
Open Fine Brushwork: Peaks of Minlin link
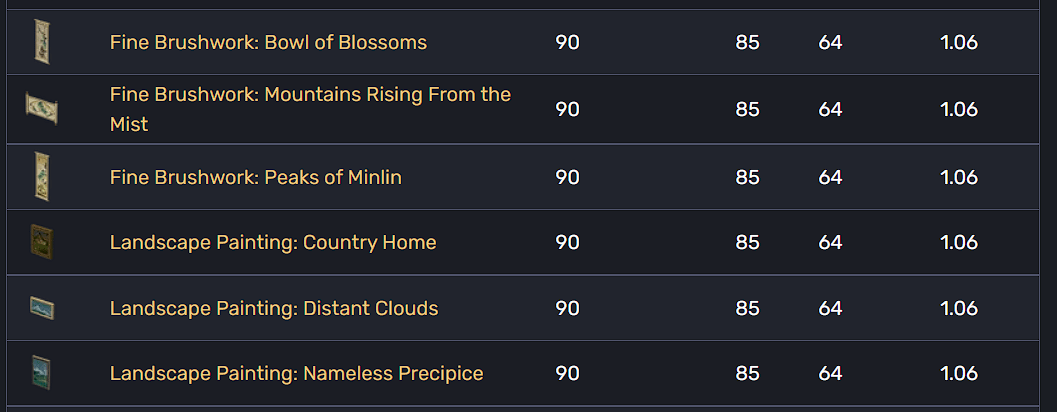pos(255,177)
